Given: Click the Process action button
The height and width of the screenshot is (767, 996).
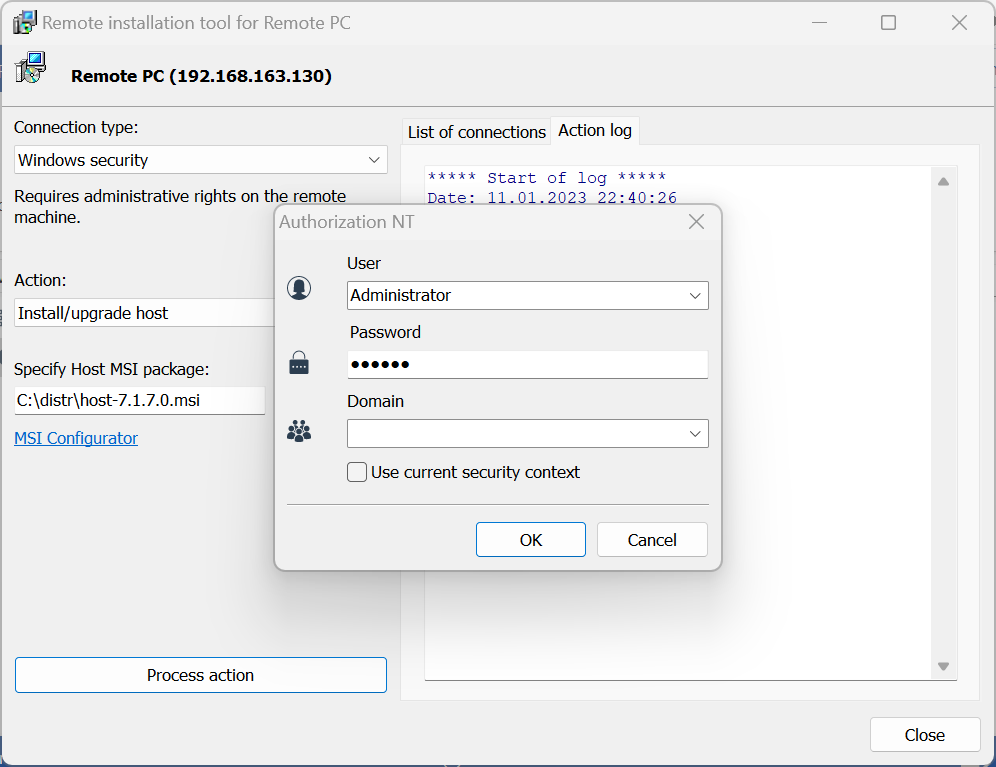Looking at the screenshot, I should [x=200, y=675].
